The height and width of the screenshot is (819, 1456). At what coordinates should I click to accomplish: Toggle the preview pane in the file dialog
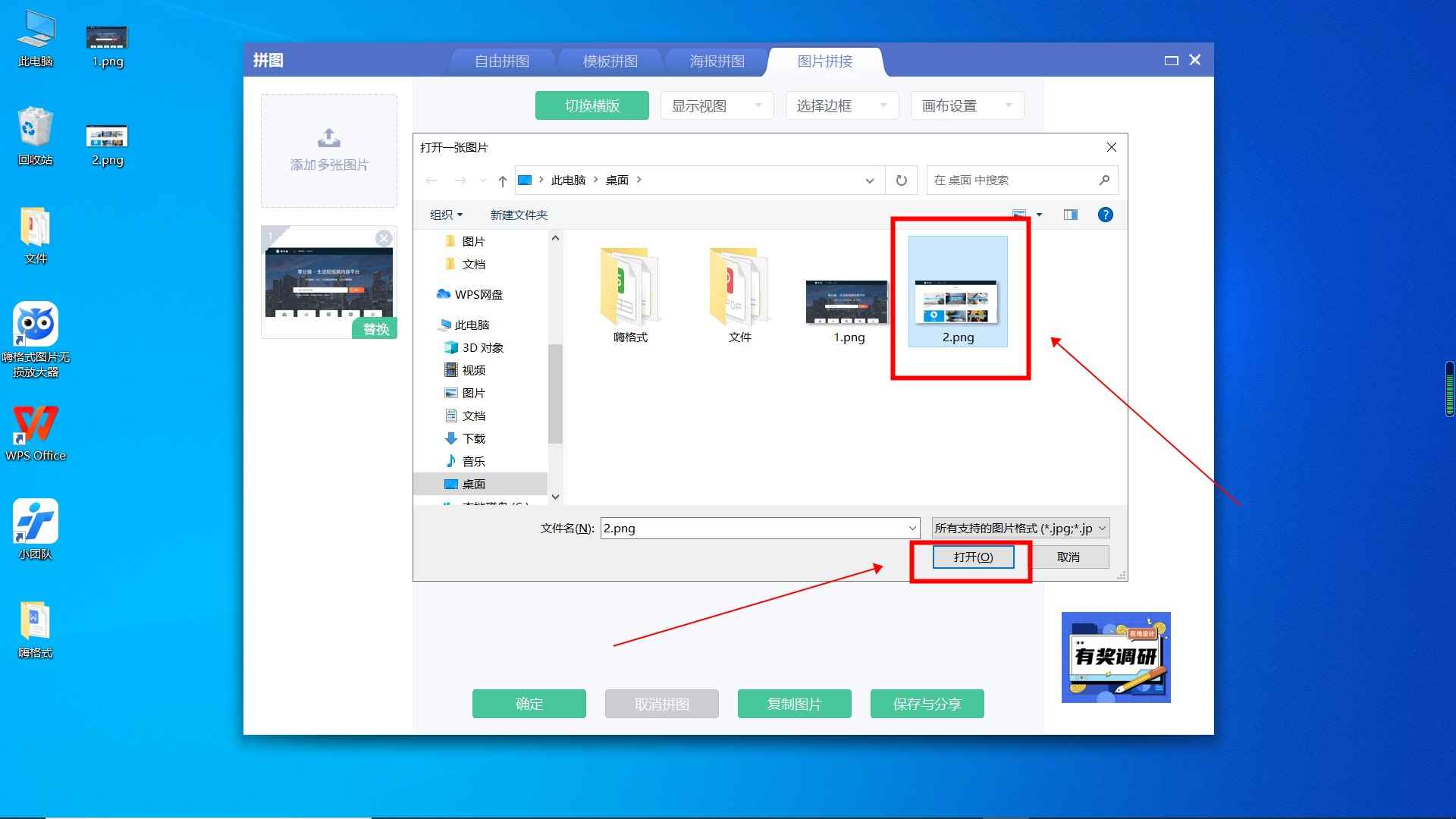pyautogui.click(x=1069, y=215)
